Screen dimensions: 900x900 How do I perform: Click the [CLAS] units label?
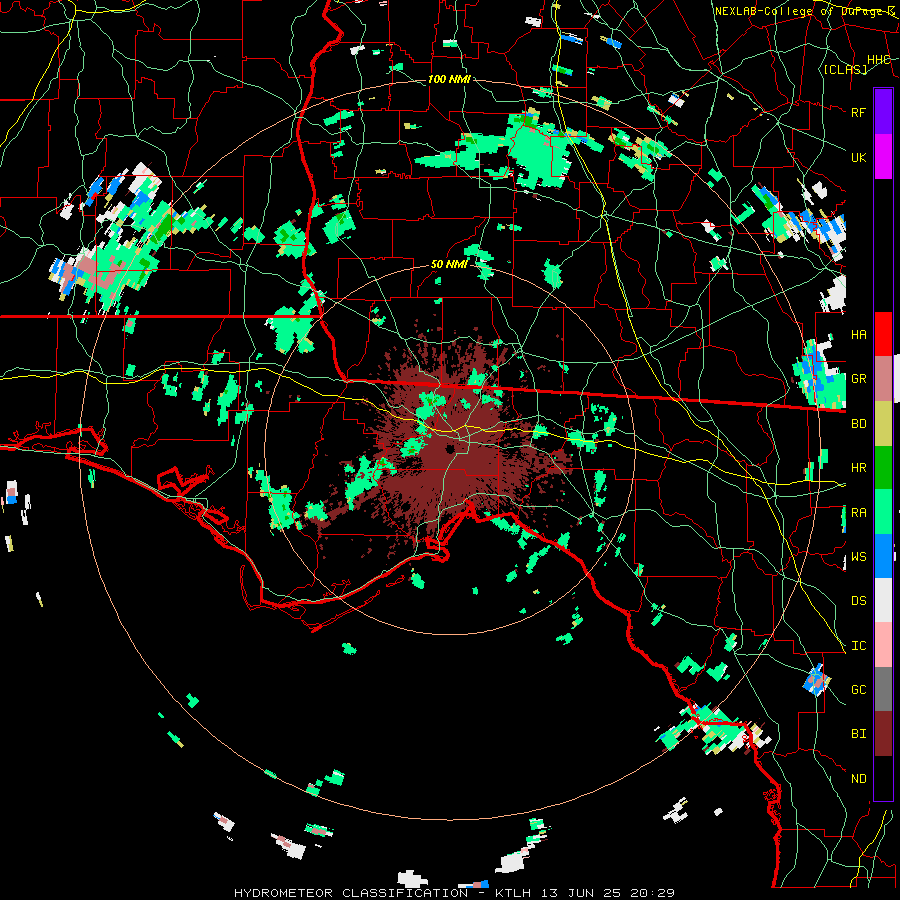click(x=845, y=69)
